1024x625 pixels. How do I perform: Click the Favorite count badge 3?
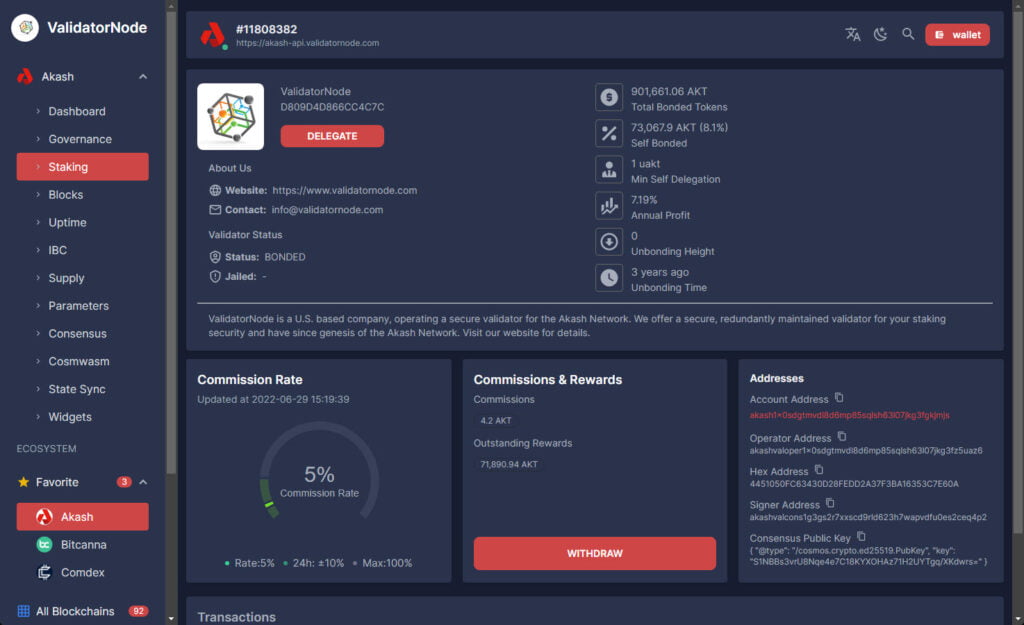[x=124, y=482]
